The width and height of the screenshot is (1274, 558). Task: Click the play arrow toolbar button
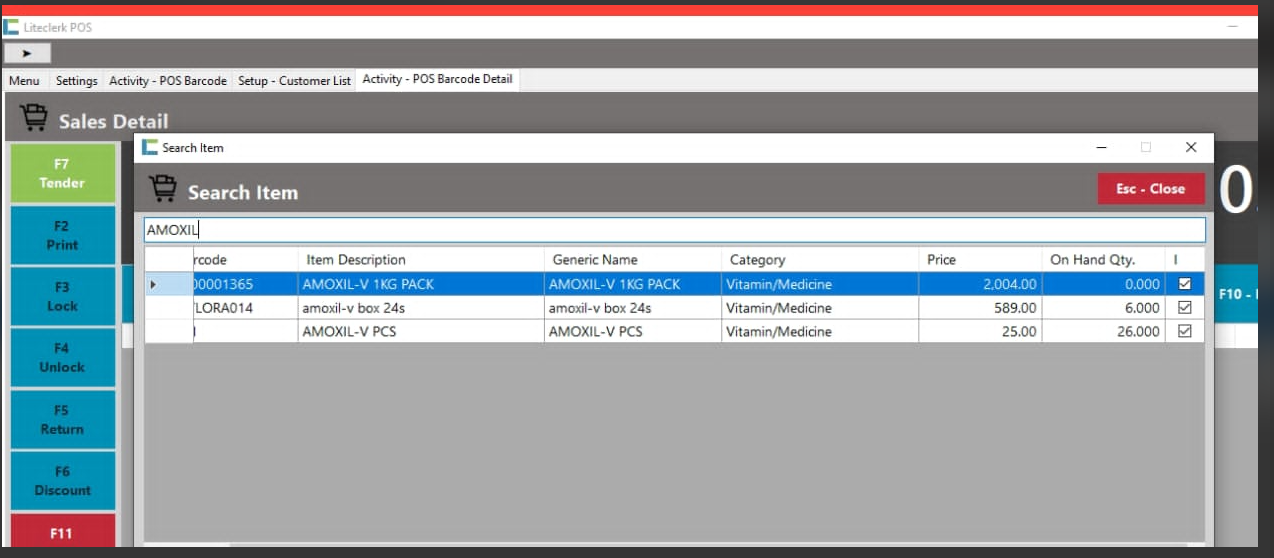point(27,53)
